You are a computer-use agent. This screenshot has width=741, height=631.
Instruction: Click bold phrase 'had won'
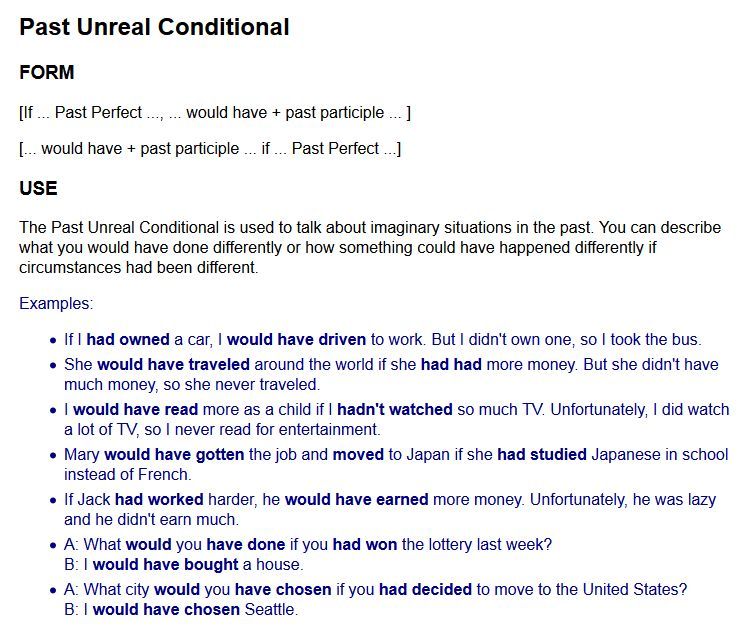click(x=365, y=545)
